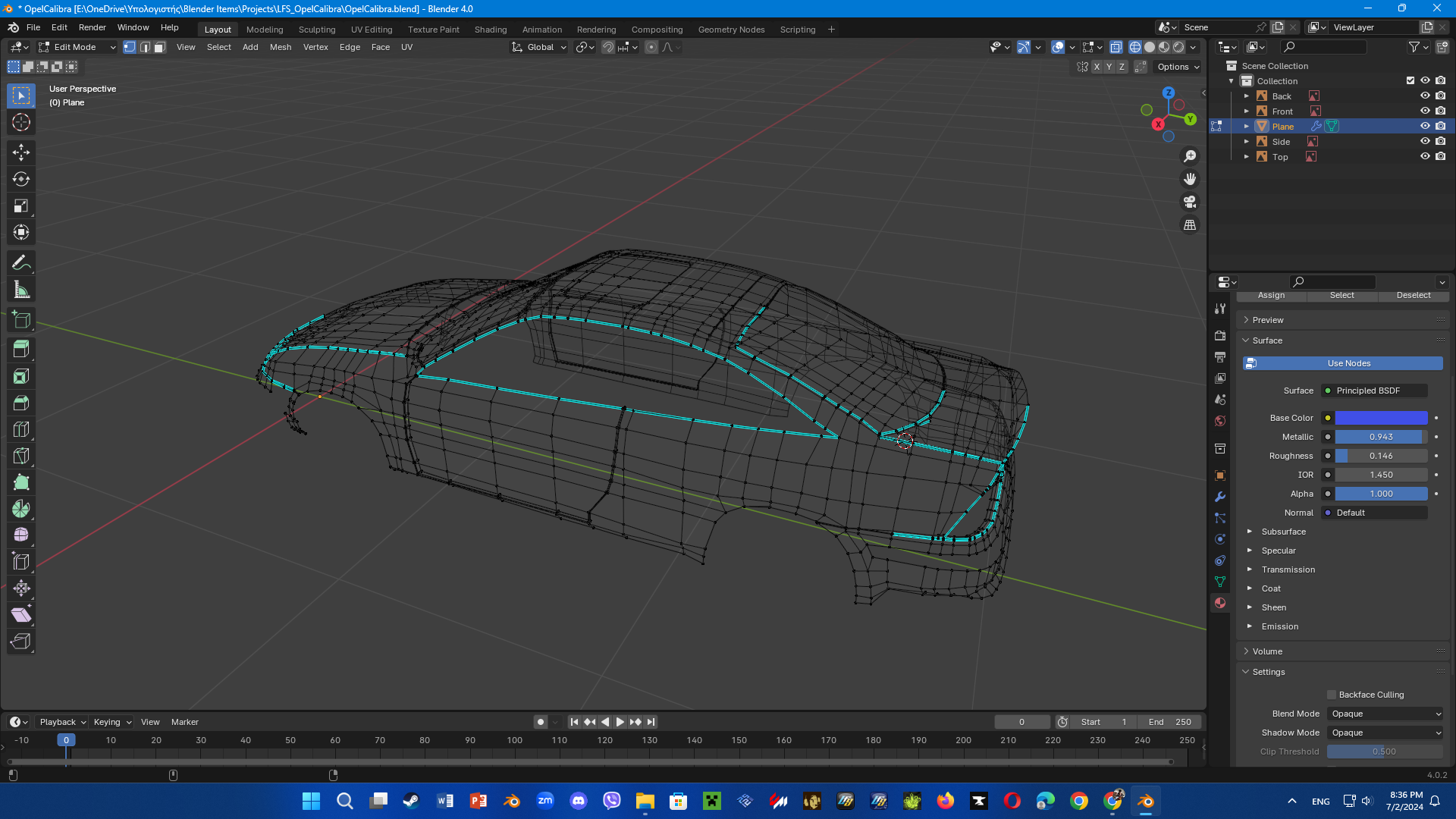Screen dimensions: 1456x819
Task: Open the Blend Mode dropdown
Action: (1385, 714)
